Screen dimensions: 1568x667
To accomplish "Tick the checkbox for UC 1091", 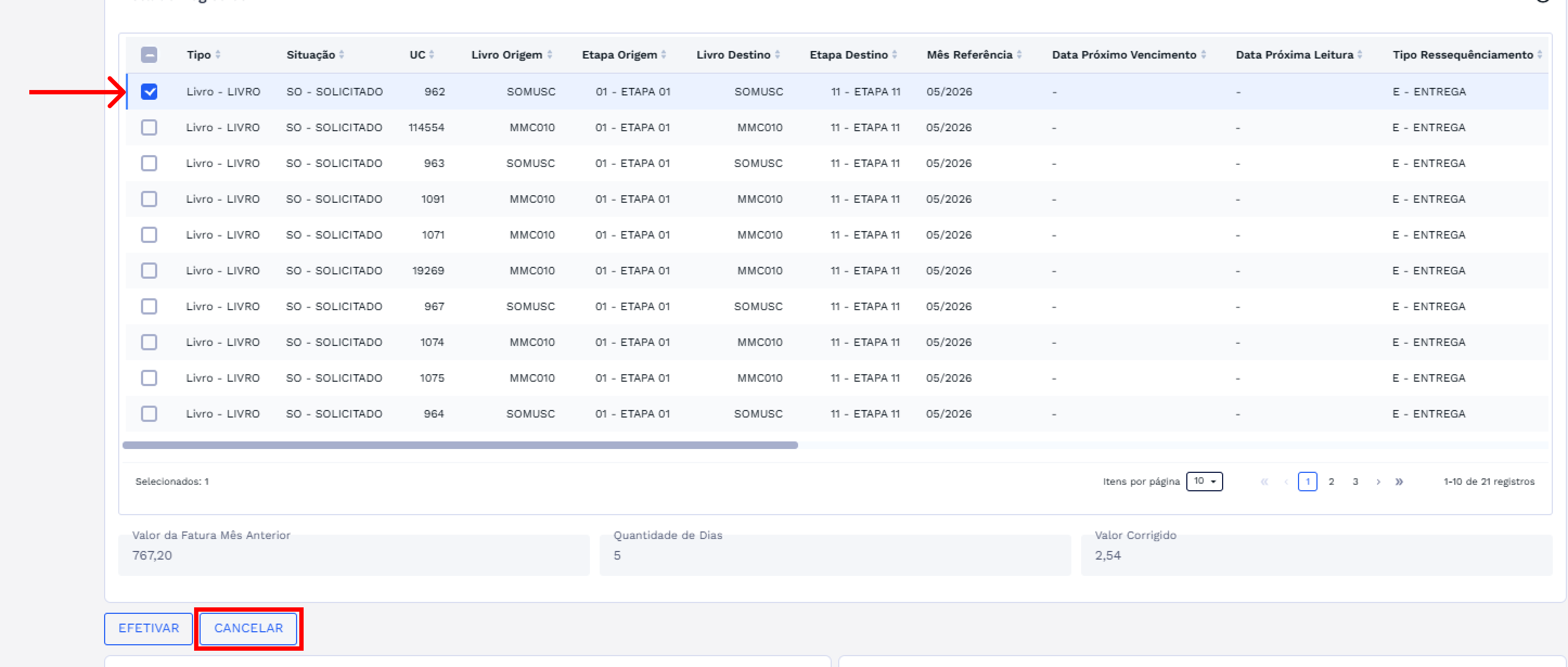I will pyautogui.click(x=149, y=199).
